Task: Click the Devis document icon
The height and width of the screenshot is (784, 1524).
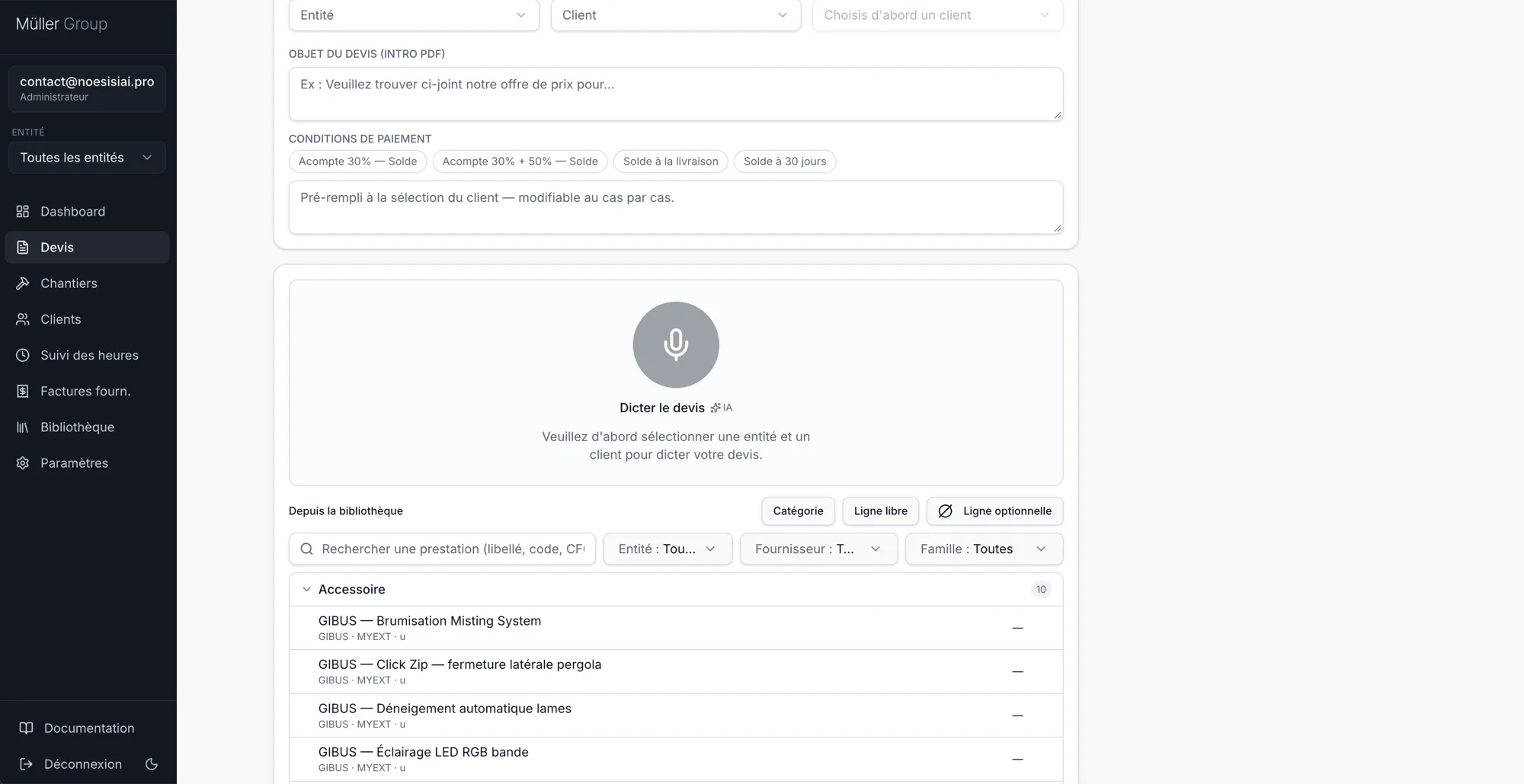Action: [23, 247]
